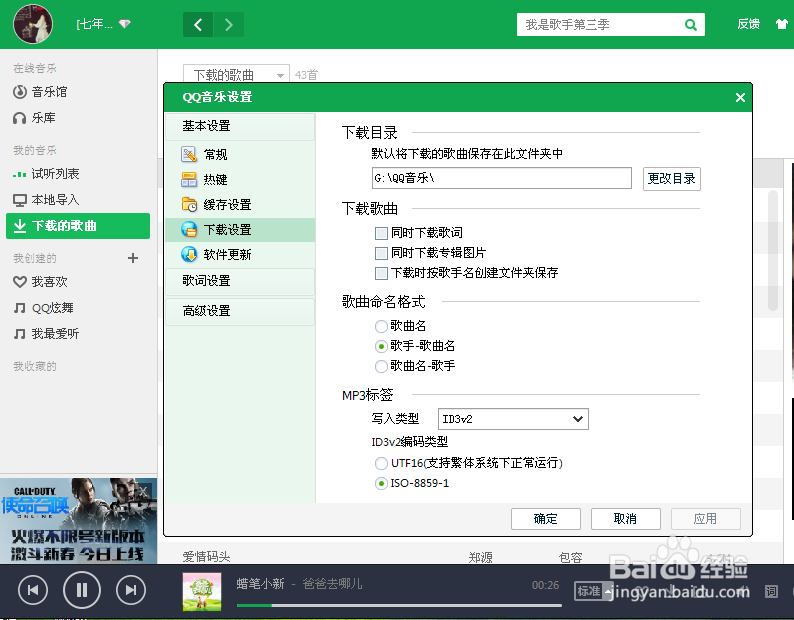Click the current song album cover
This screenshot has height=620, width=794.
click(x=202, y=591)
